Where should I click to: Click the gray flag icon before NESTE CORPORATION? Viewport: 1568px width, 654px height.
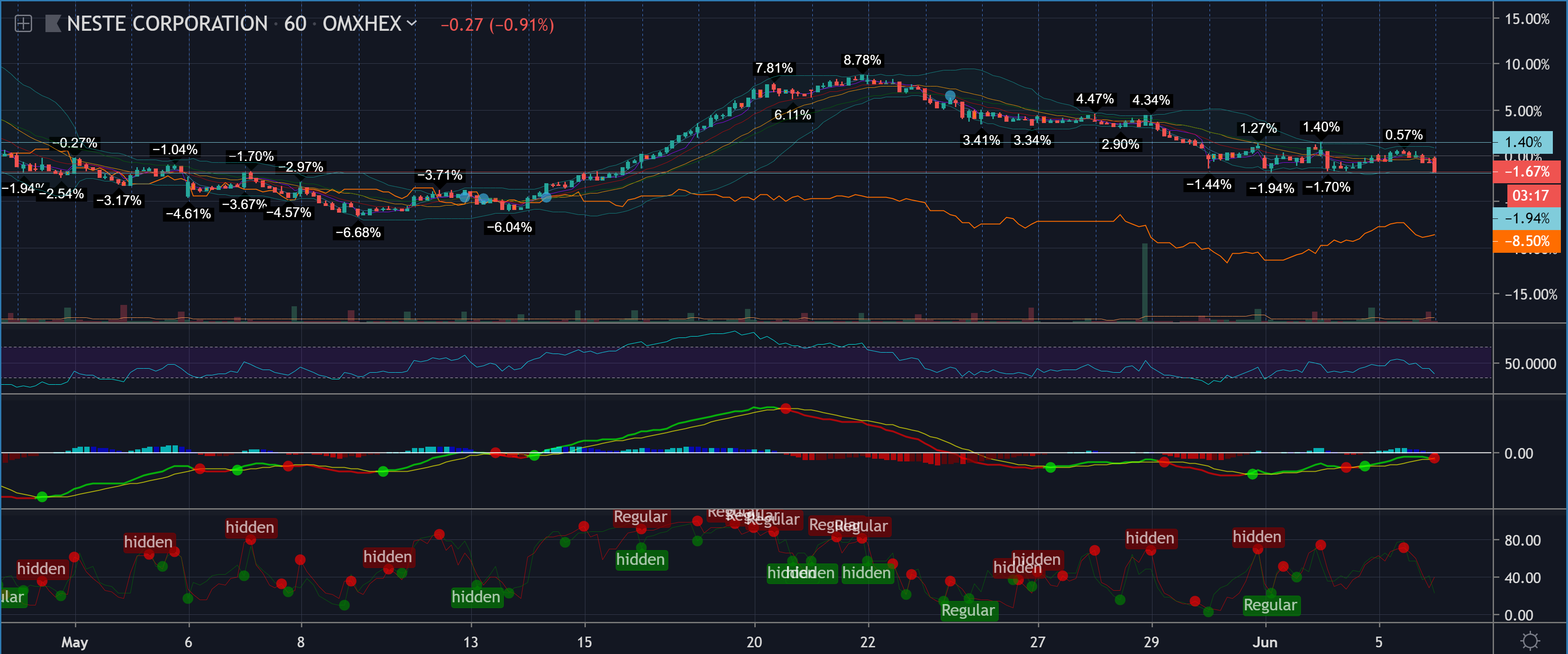(53, 25)
